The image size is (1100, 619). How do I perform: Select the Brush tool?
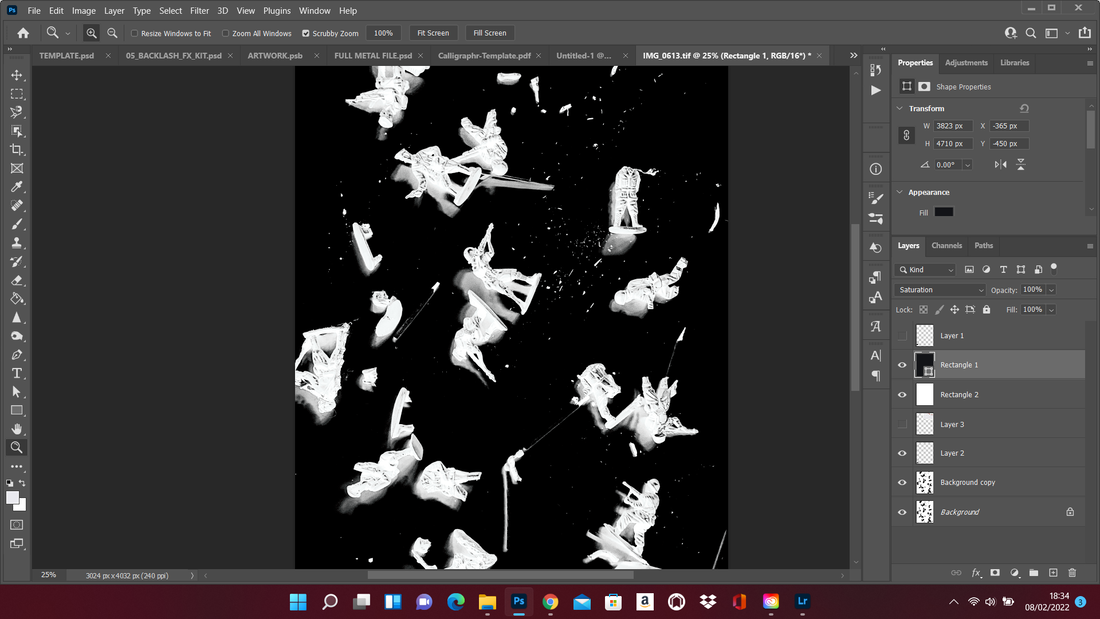[x=17, y=224]
